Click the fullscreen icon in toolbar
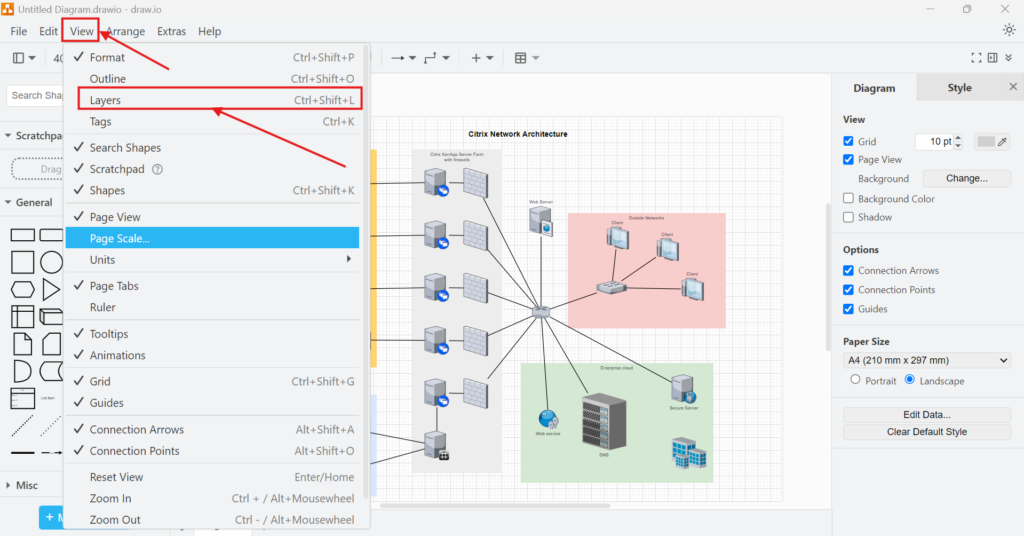This screenshot has width=1024, height=536. (x=976, y=58)
